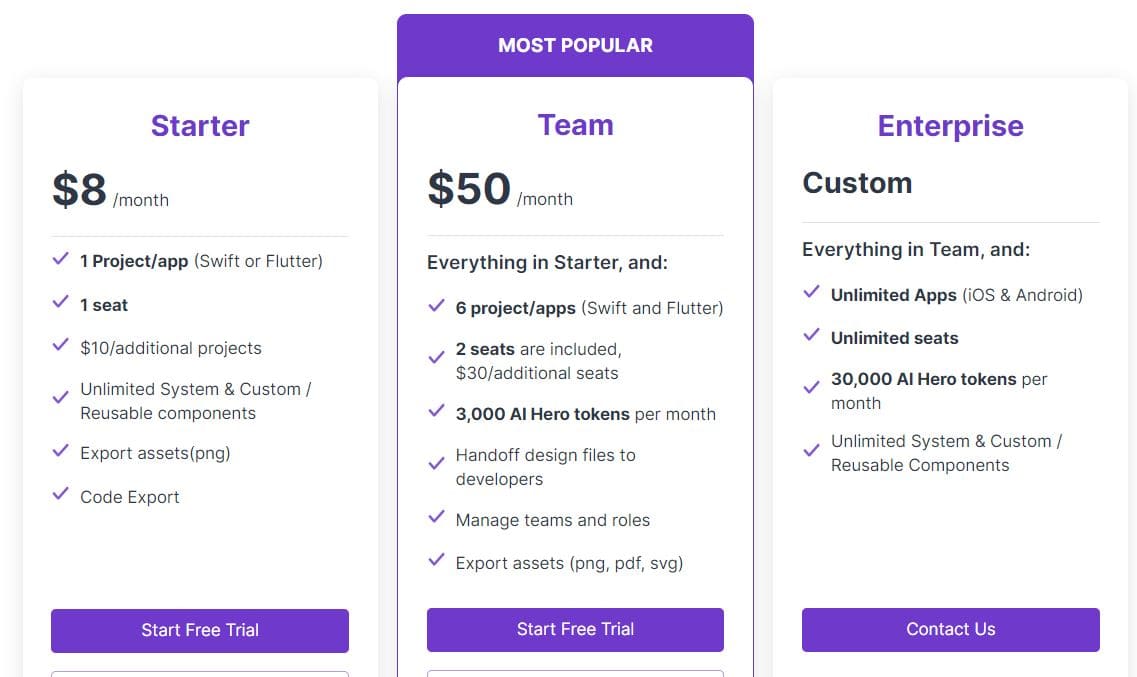Select the "Team" plan heading
This screenshot has height=677, width=1137.
575,124
